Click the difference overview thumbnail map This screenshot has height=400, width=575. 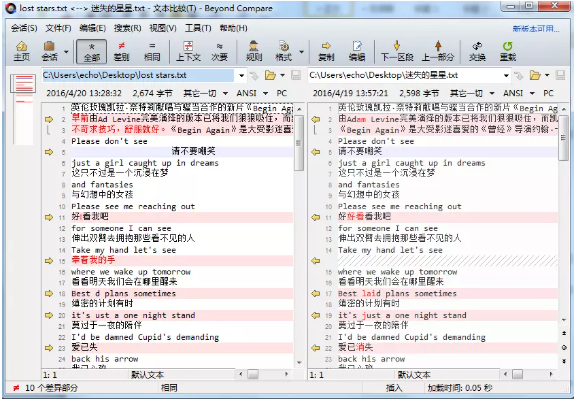[24, 109]
